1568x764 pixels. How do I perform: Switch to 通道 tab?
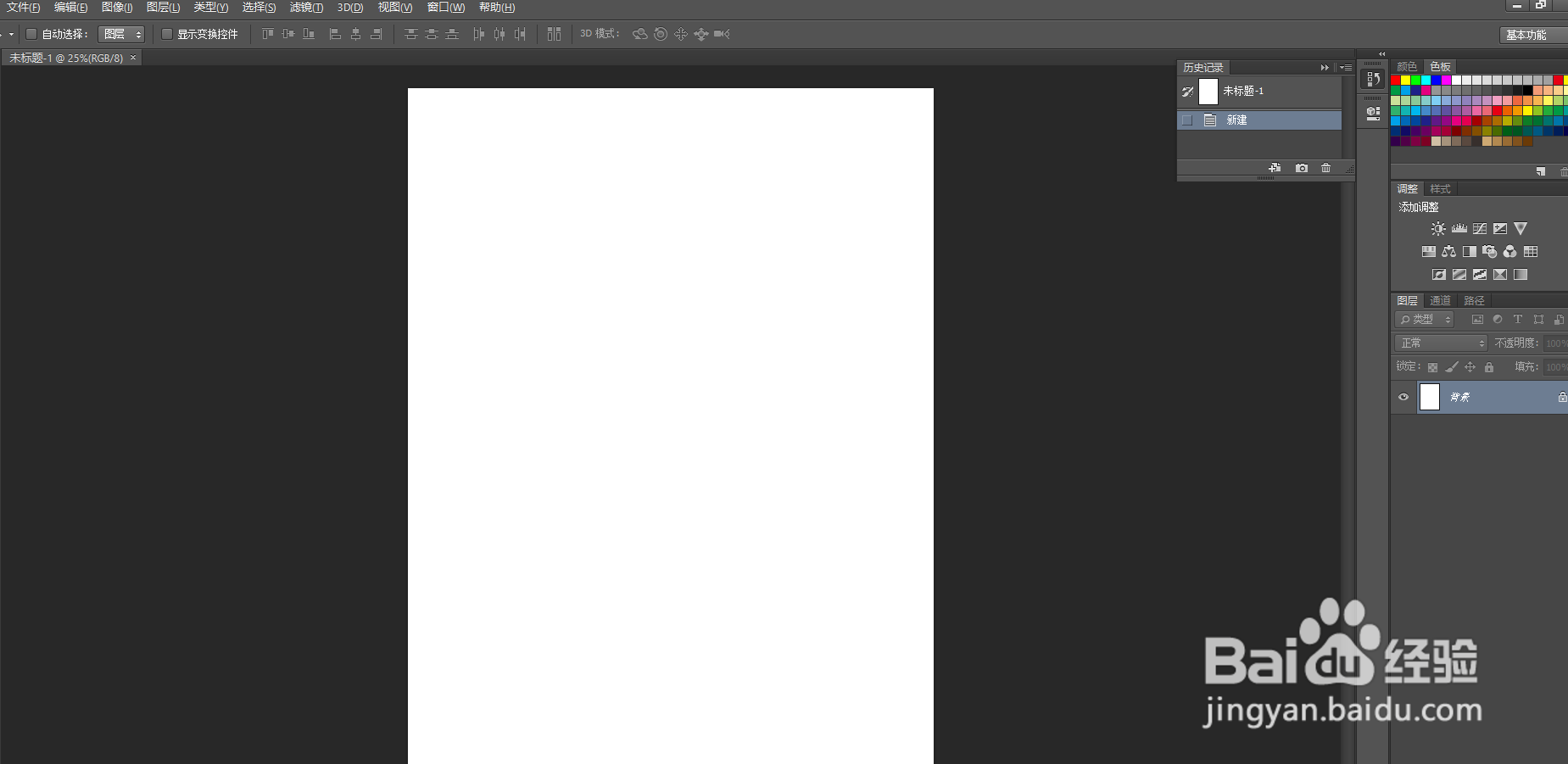1440,301
